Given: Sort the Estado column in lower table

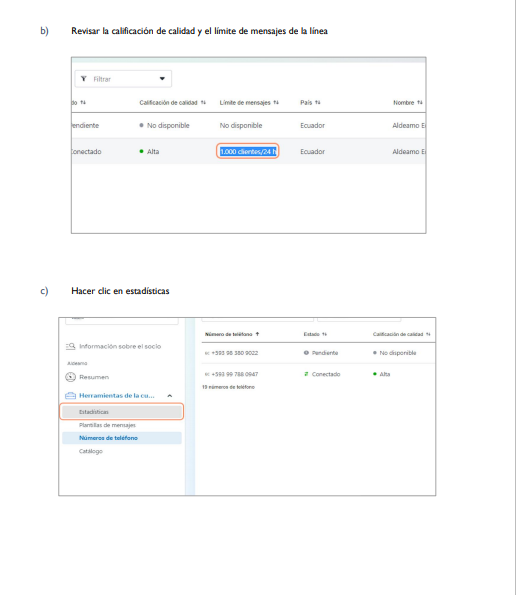Looking at the screenshot, I should point(324,334).
